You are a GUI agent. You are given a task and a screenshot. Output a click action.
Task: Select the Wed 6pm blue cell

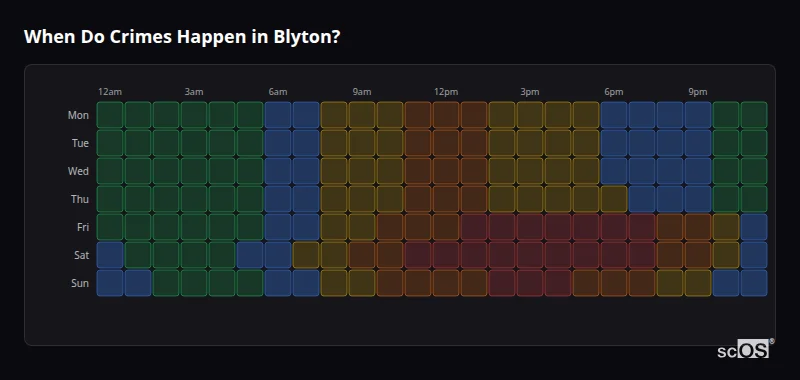[614, 171]
